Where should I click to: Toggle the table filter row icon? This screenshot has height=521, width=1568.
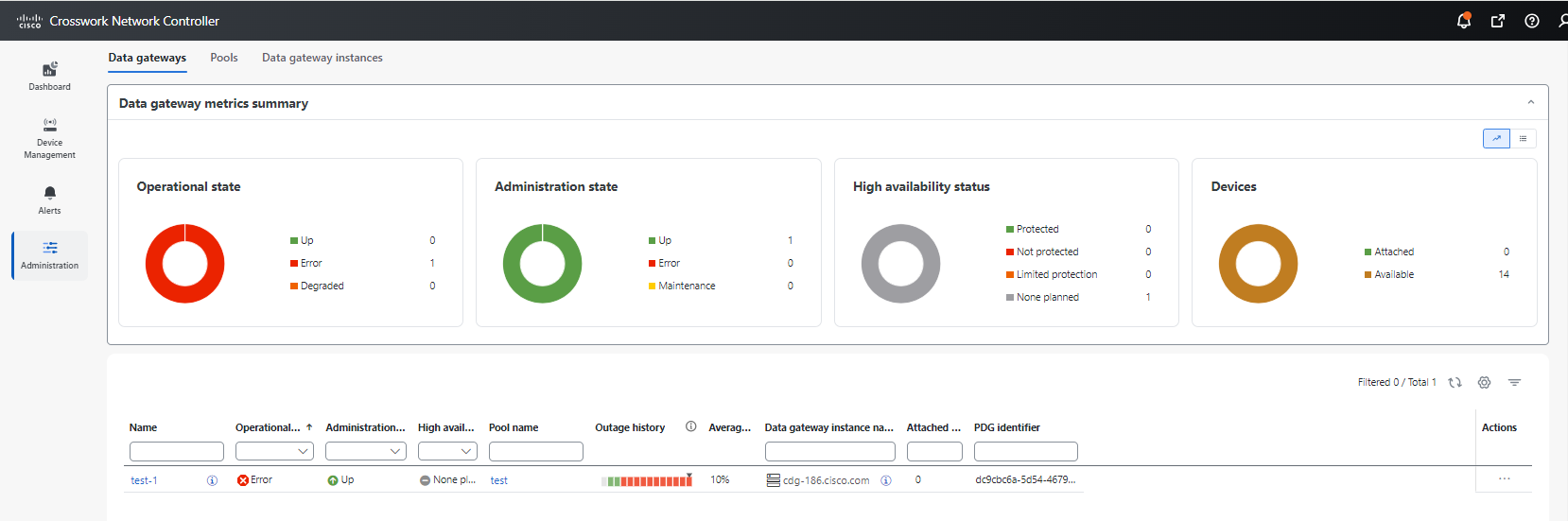click(x=1514, y=382)
